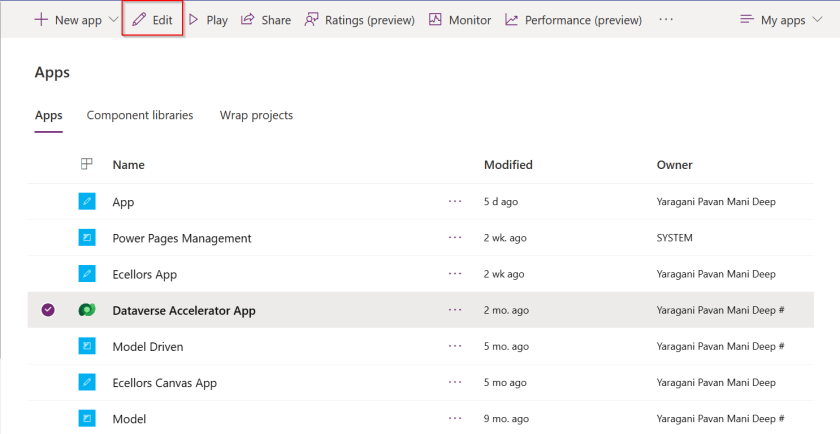Open Performance (preview) in command bar
This screenshot has width=840, height=434.
[573, 20]
